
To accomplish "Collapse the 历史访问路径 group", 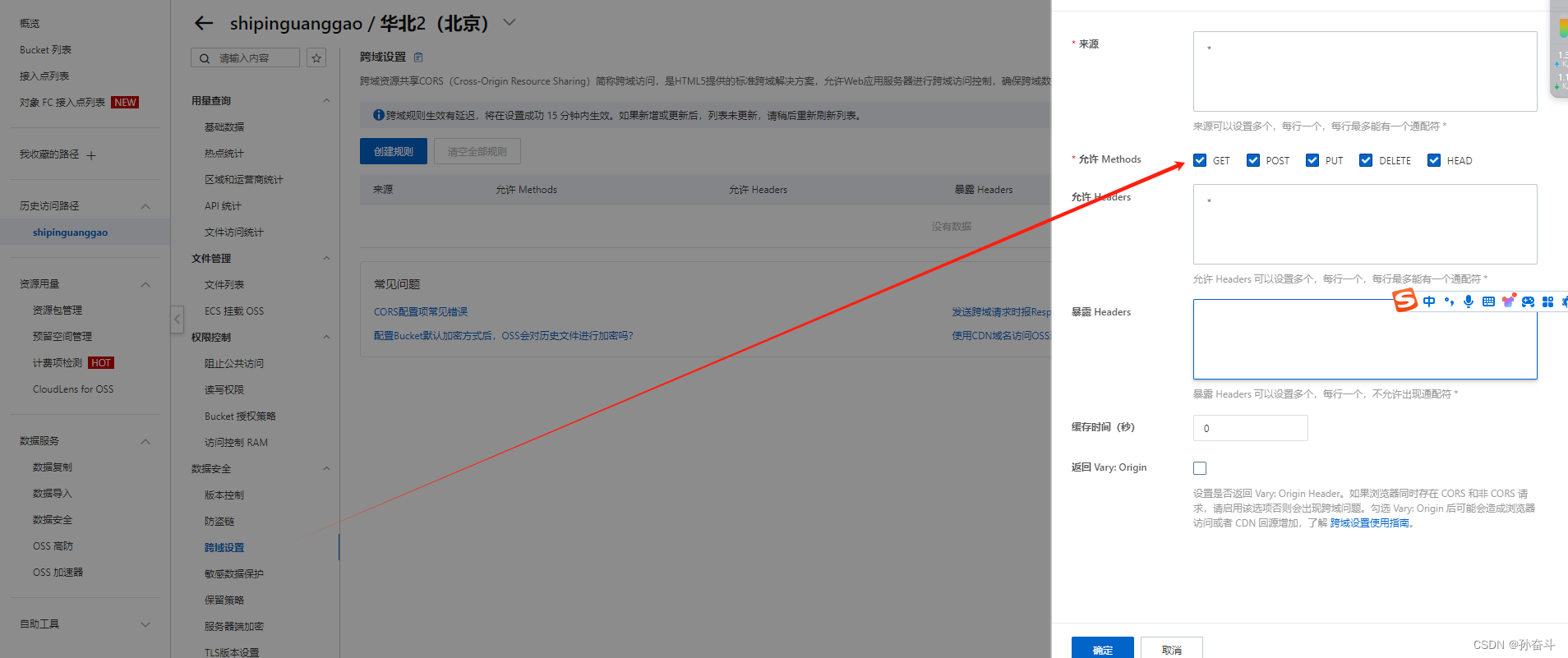I will coord(145,206).
